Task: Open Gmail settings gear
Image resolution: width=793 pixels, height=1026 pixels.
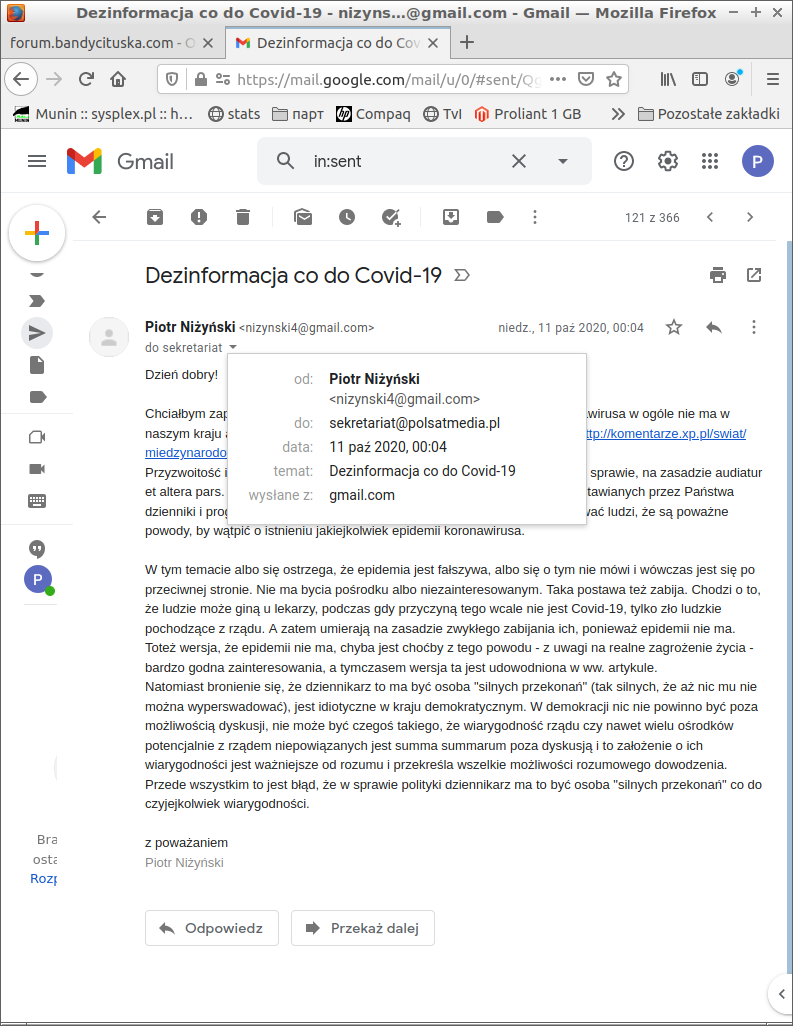Action: [x=667, y=161]
